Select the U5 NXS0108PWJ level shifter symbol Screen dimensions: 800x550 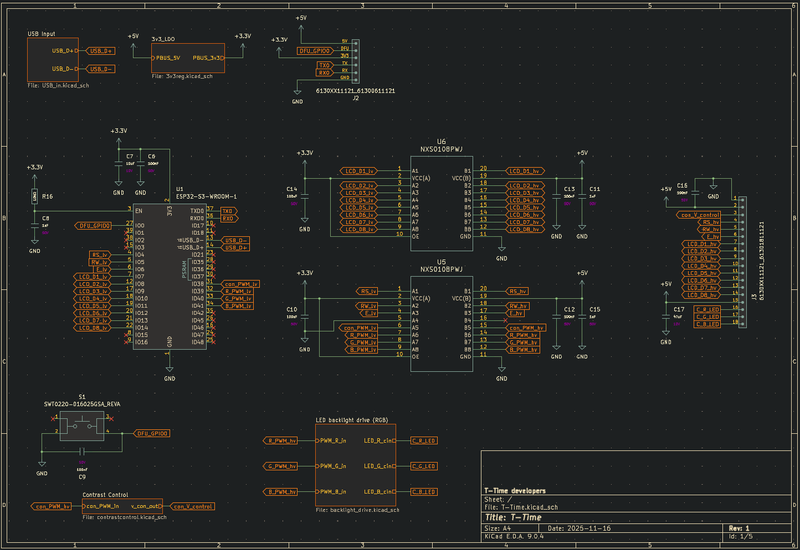[x=441, y=322]
